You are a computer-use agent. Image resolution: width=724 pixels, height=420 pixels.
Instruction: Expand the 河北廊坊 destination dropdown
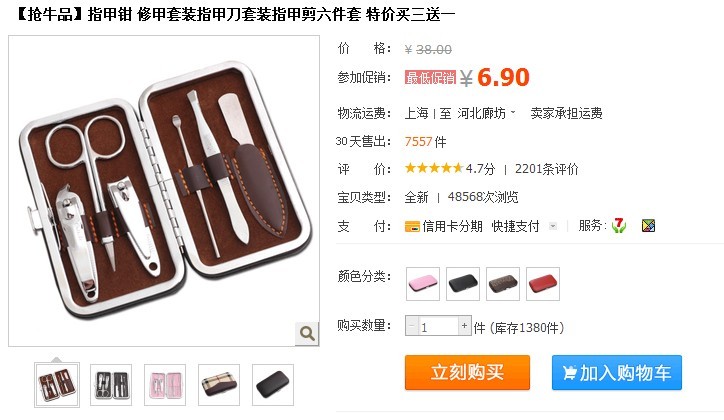[513, 113]
